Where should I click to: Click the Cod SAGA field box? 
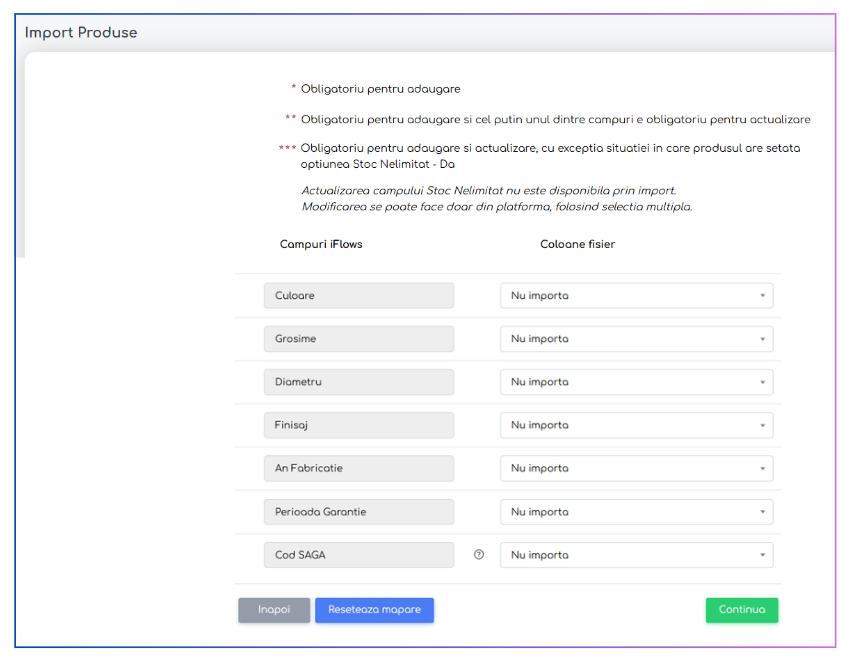358,555
